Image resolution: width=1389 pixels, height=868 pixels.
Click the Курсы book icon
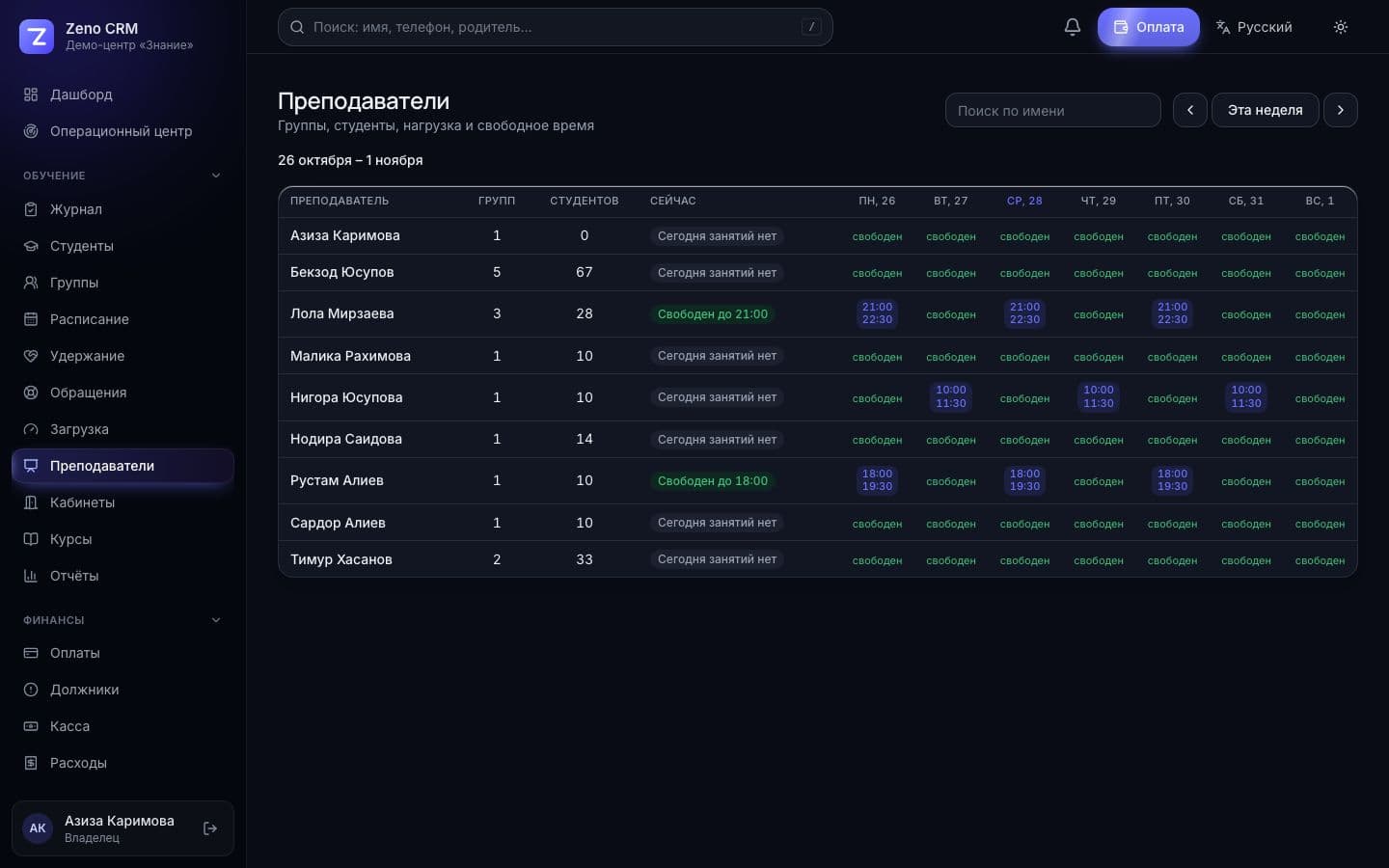[31, 539]
